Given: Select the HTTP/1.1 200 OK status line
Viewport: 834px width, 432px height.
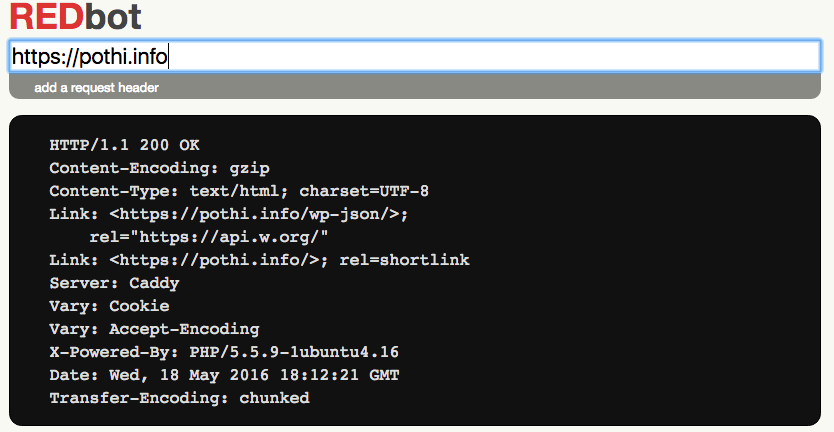Looking at the screenshot, I should coord(124,145).
